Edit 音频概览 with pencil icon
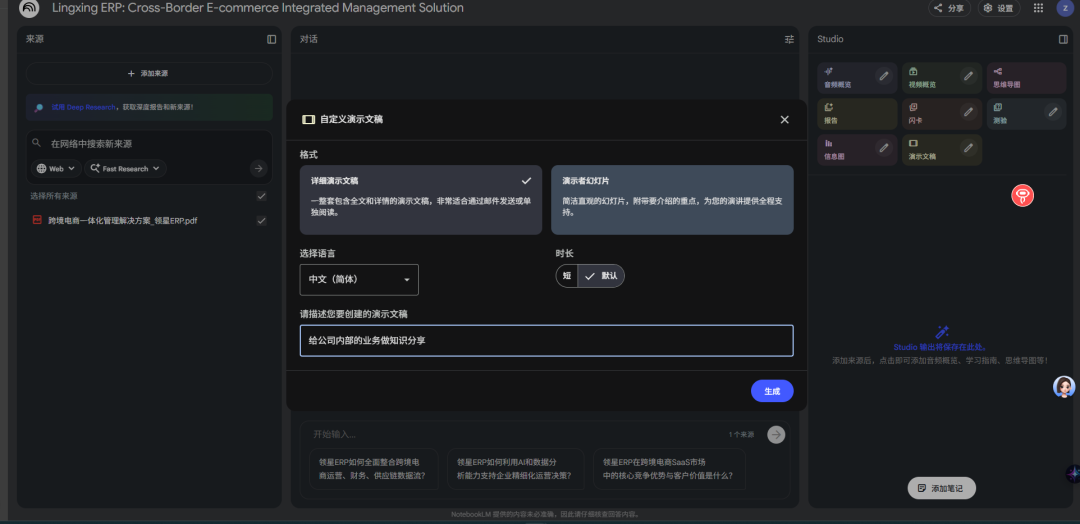1080x524 pixels. (x=884, y=75)
